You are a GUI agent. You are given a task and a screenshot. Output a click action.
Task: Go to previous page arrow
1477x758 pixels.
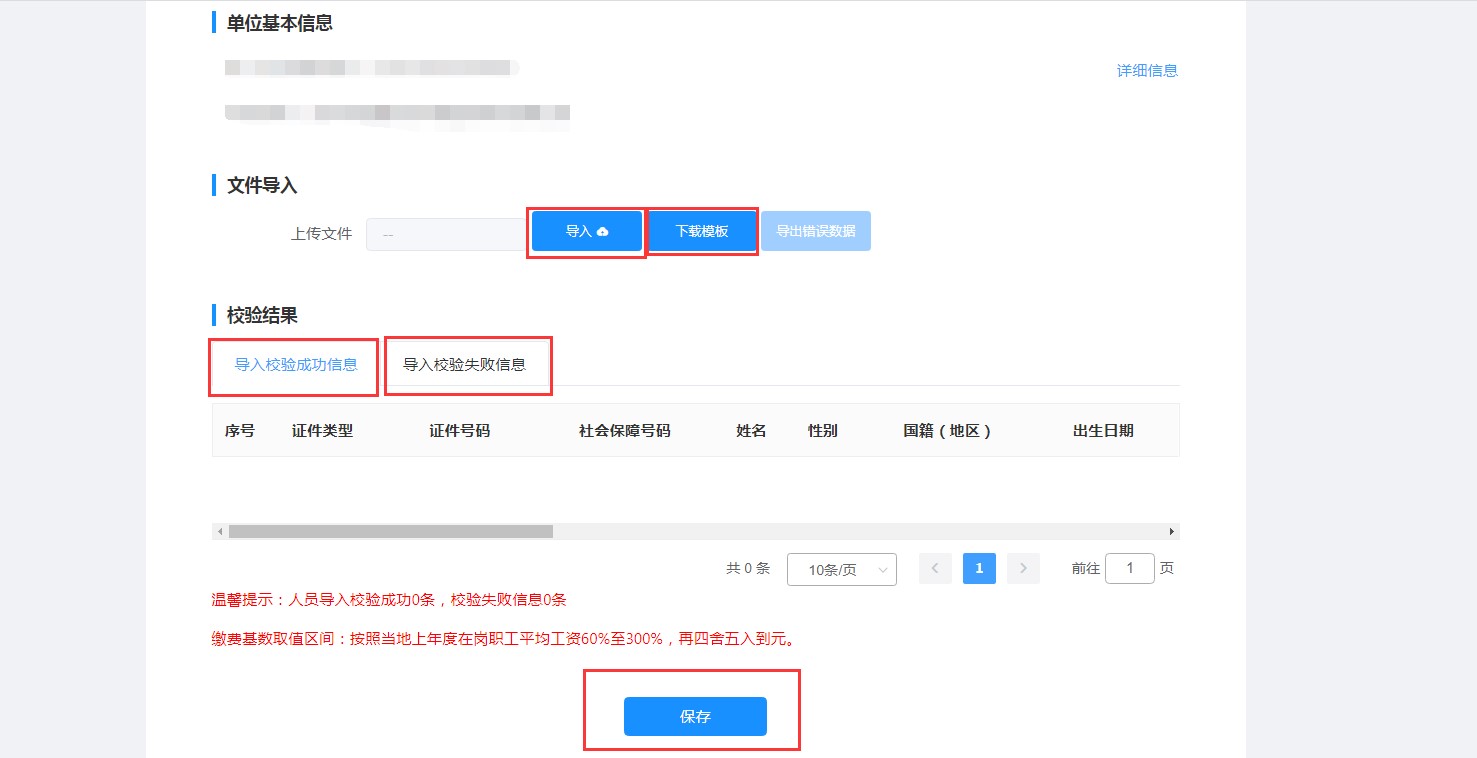pyautogui.click(x=935, y=568)
